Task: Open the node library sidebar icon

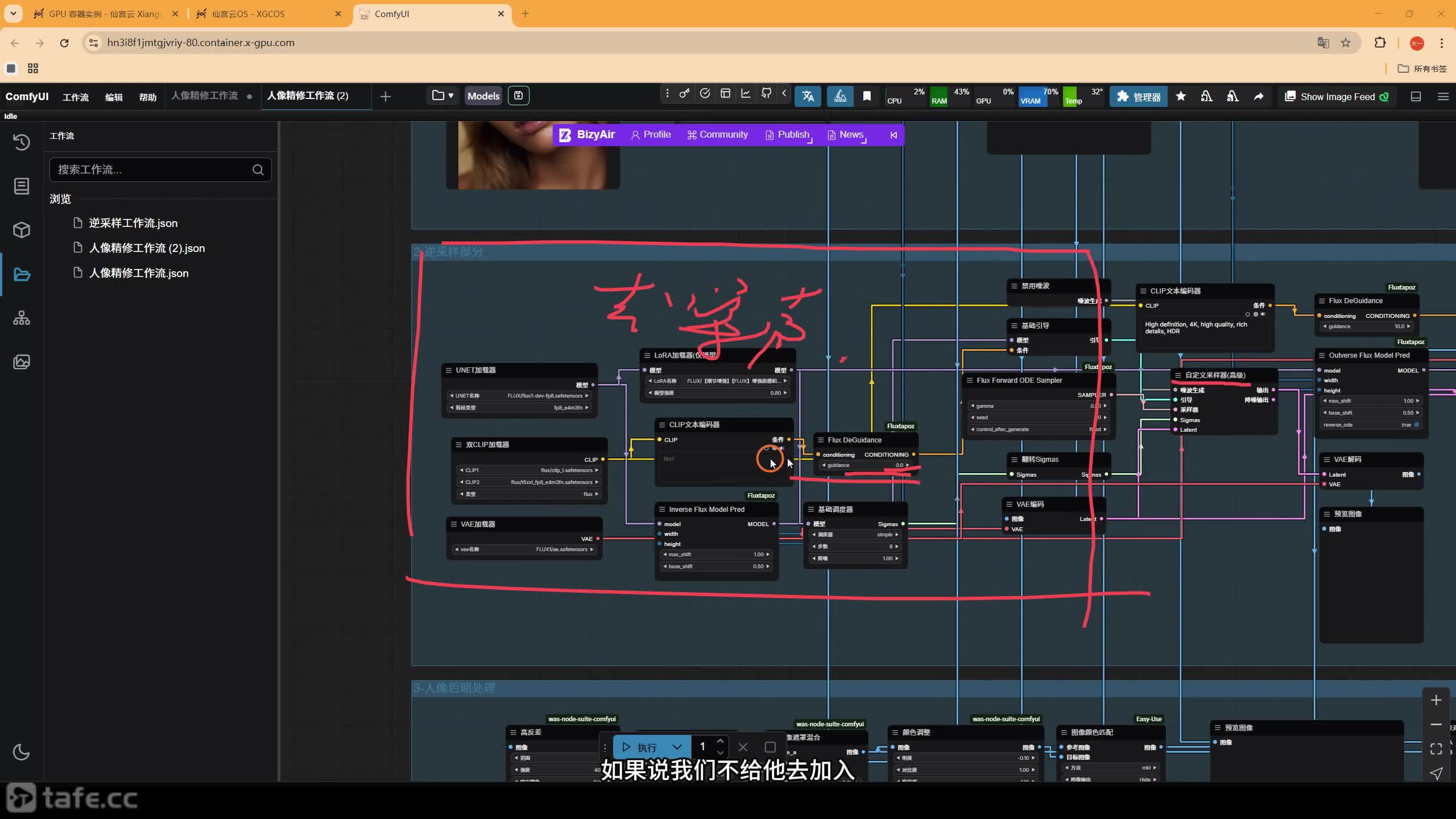Action: coord(22,186)
